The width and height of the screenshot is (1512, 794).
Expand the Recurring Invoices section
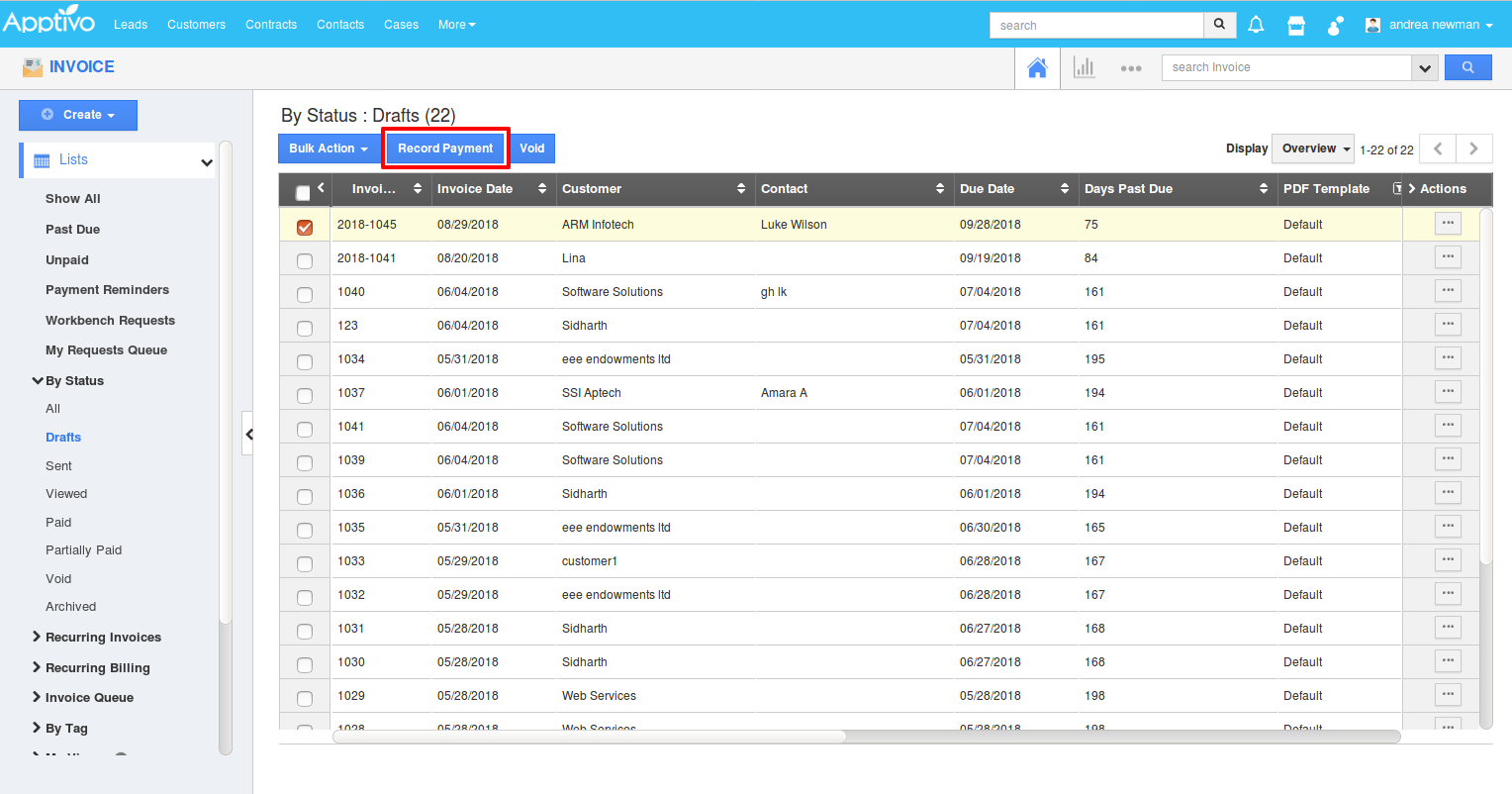pyautogui.click(x=103, y=638)
